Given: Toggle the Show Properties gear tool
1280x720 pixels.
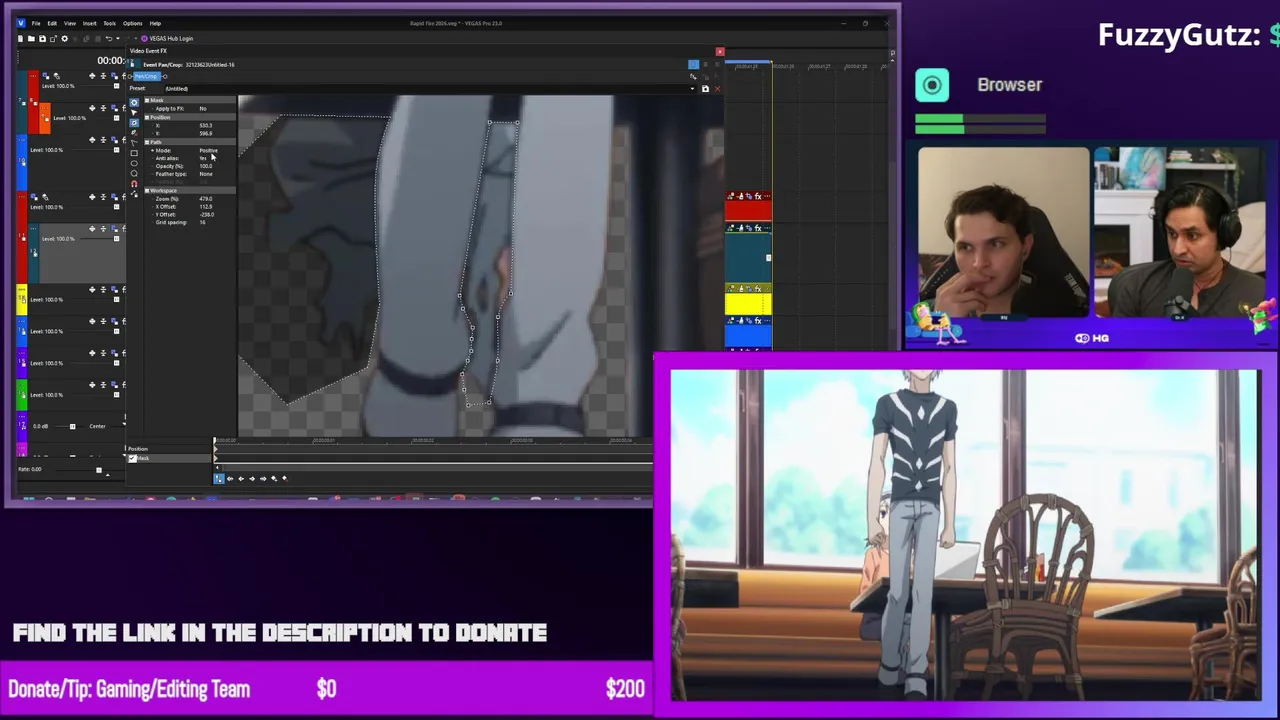Looking at the screenshot, I should point(134,102).
